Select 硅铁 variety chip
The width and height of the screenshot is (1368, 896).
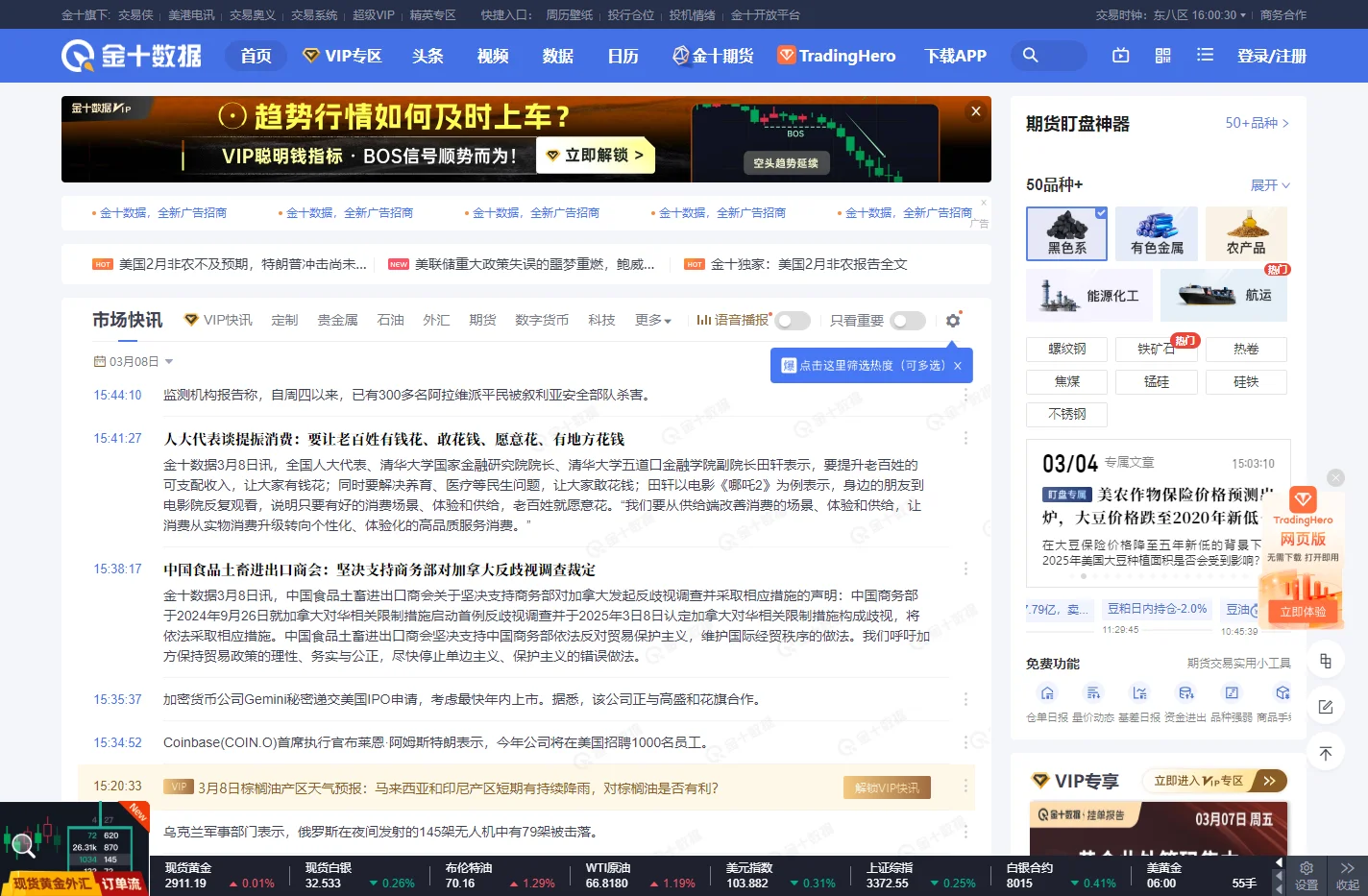1246,382
